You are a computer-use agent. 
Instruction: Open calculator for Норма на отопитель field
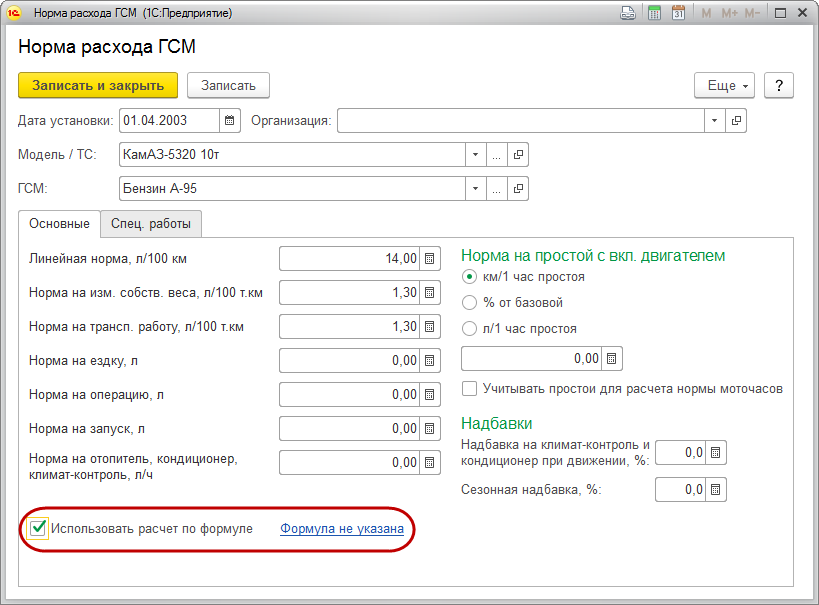(429, 462)
